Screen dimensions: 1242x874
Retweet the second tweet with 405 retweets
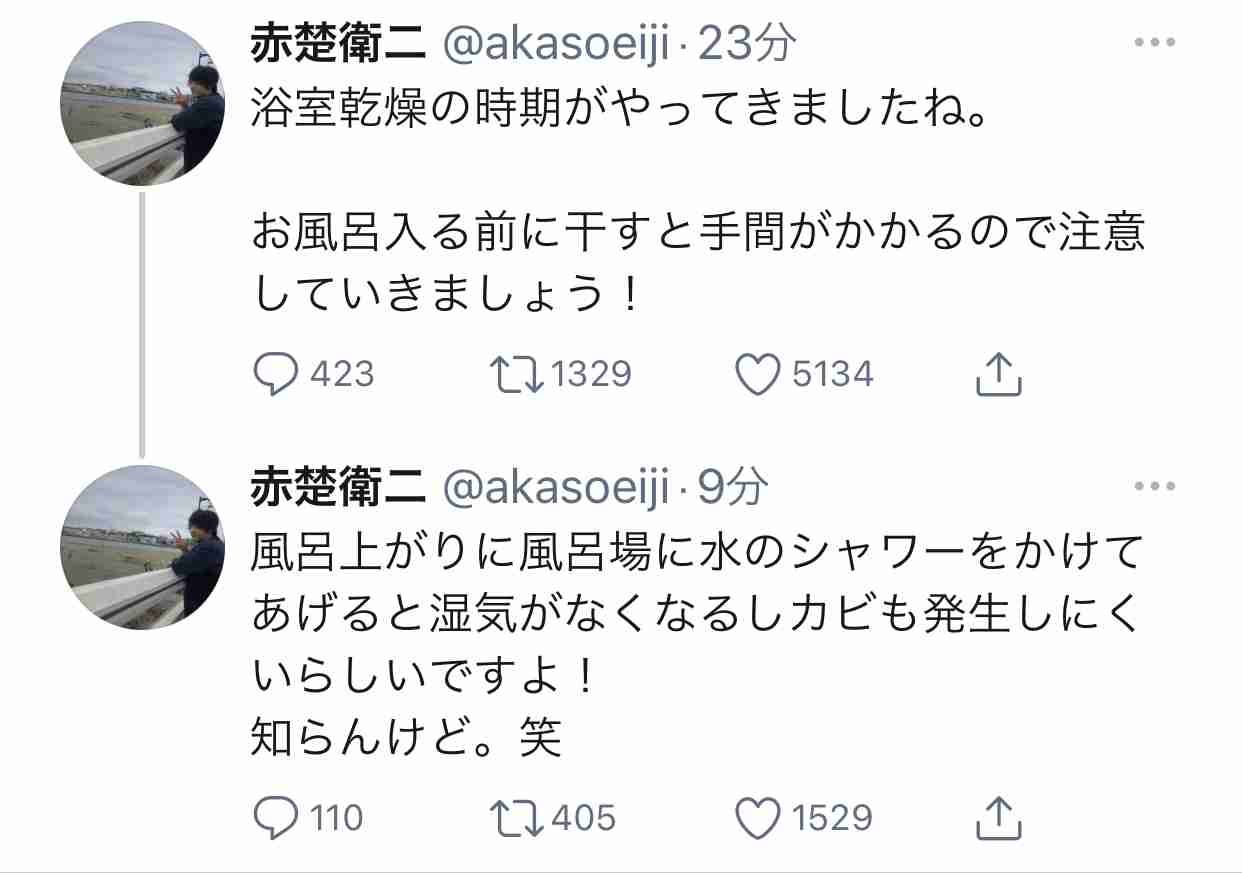(x=517, y=819)
